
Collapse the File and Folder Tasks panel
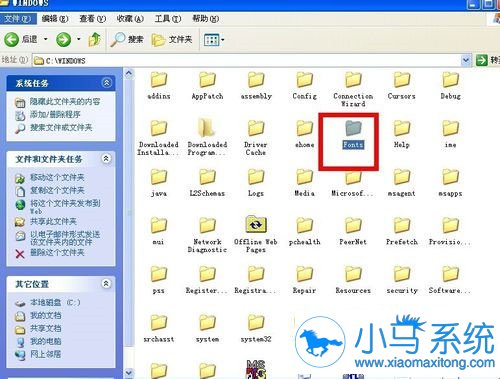[x=106, y=158]
